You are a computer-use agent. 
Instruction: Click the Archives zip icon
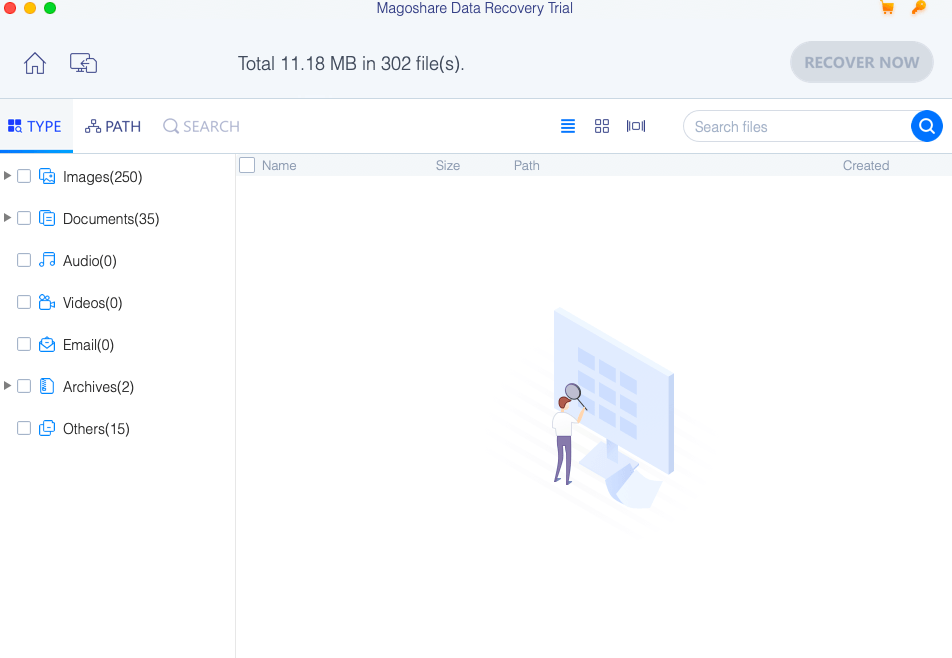point(47,387)
